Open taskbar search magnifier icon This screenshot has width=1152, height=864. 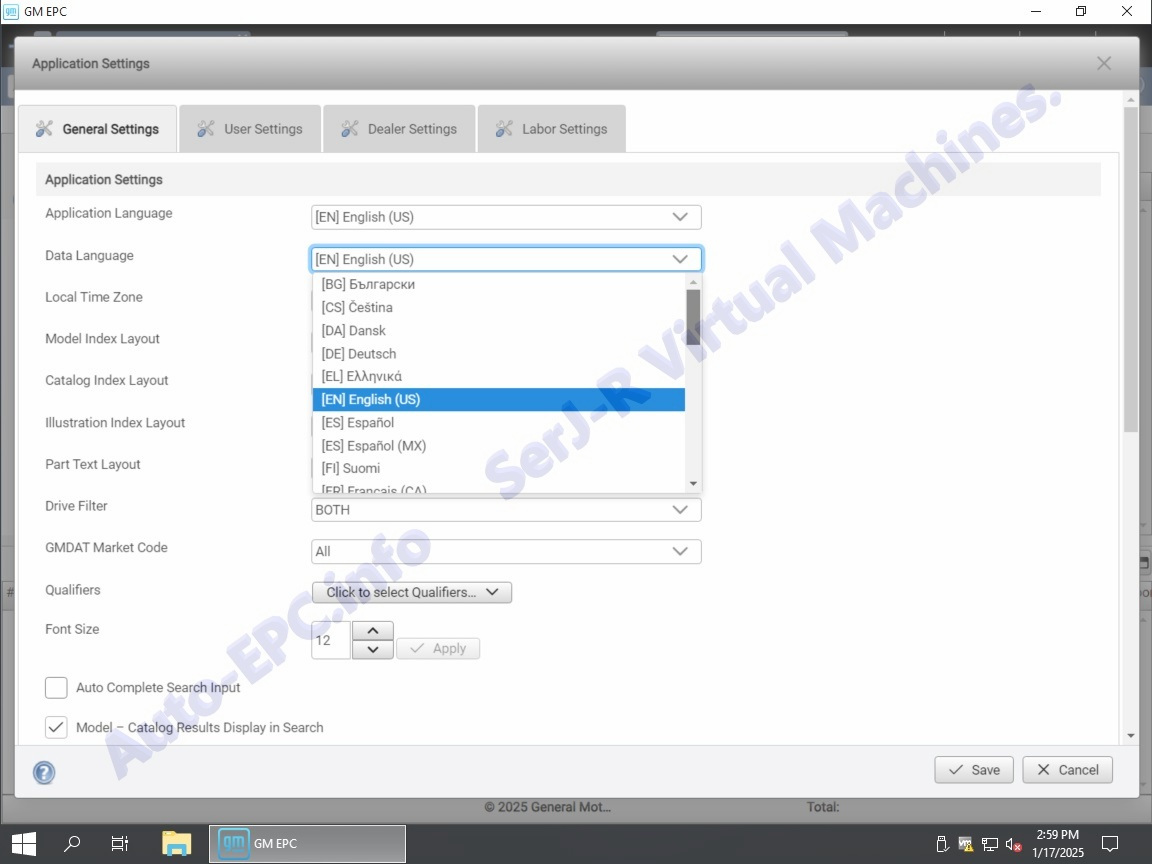[x=72, y=843]
